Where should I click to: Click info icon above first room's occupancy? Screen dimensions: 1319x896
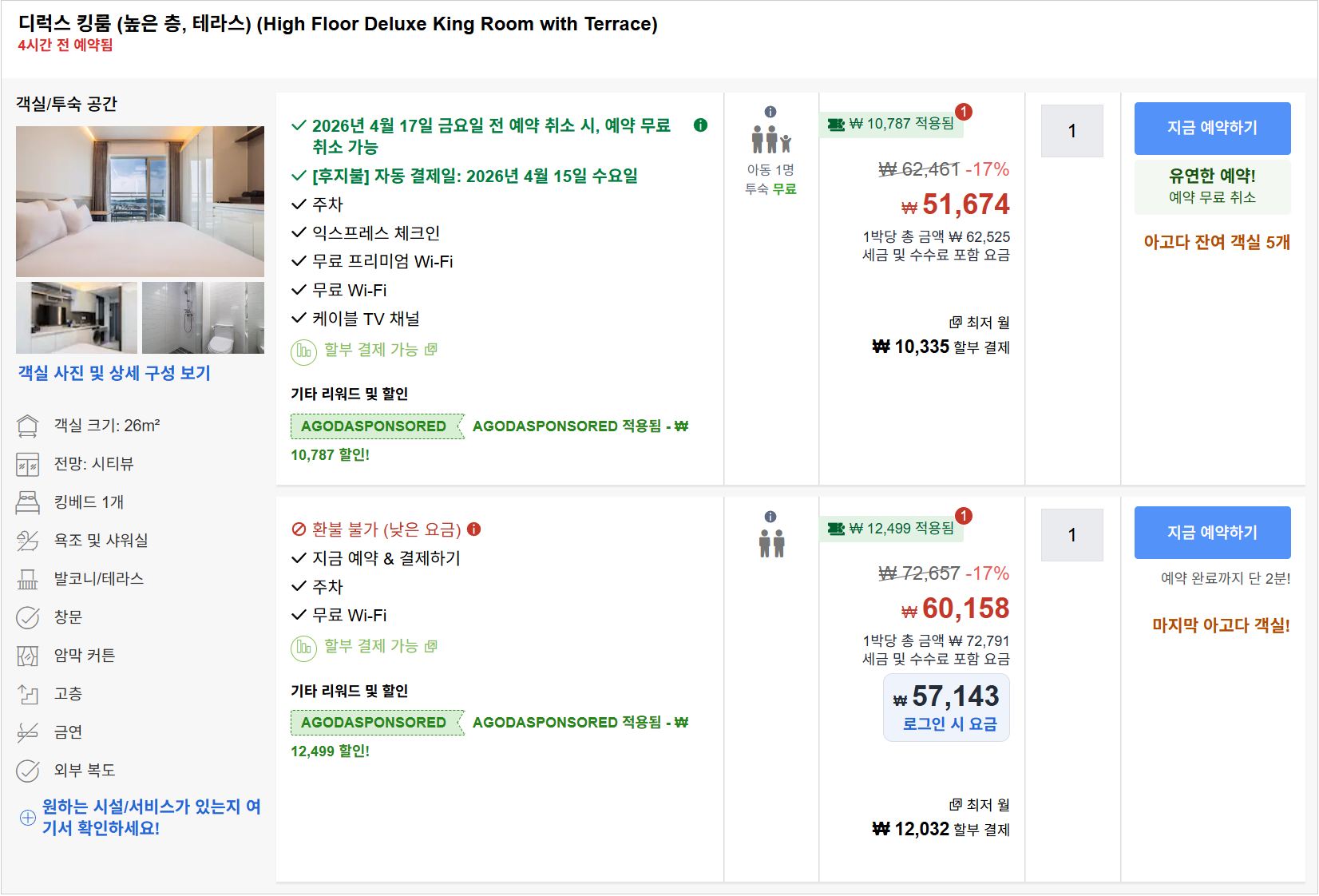[770, 112]
